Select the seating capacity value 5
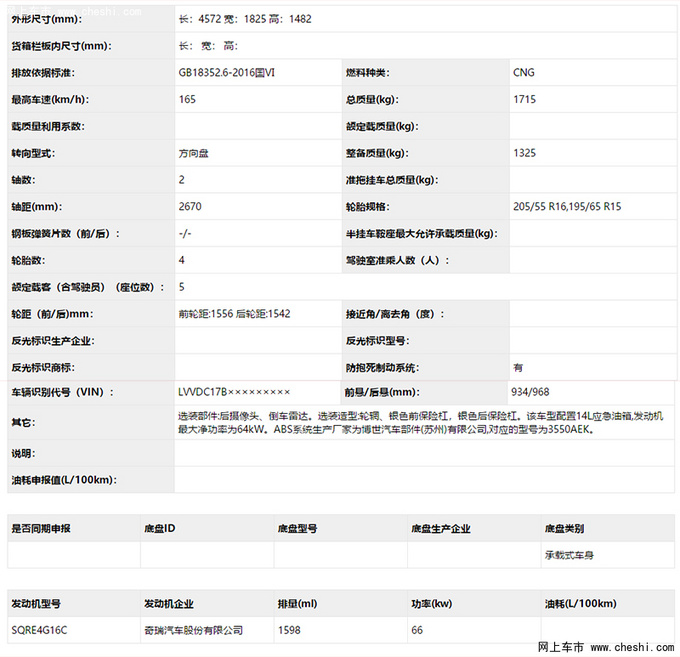The width and height of the screenshot is (680, 657). (x=181, y=287)
